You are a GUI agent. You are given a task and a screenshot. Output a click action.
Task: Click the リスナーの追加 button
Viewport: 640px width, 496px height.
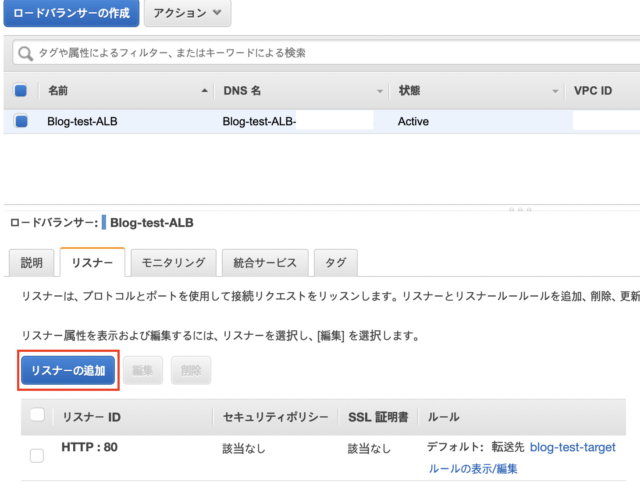68,370
